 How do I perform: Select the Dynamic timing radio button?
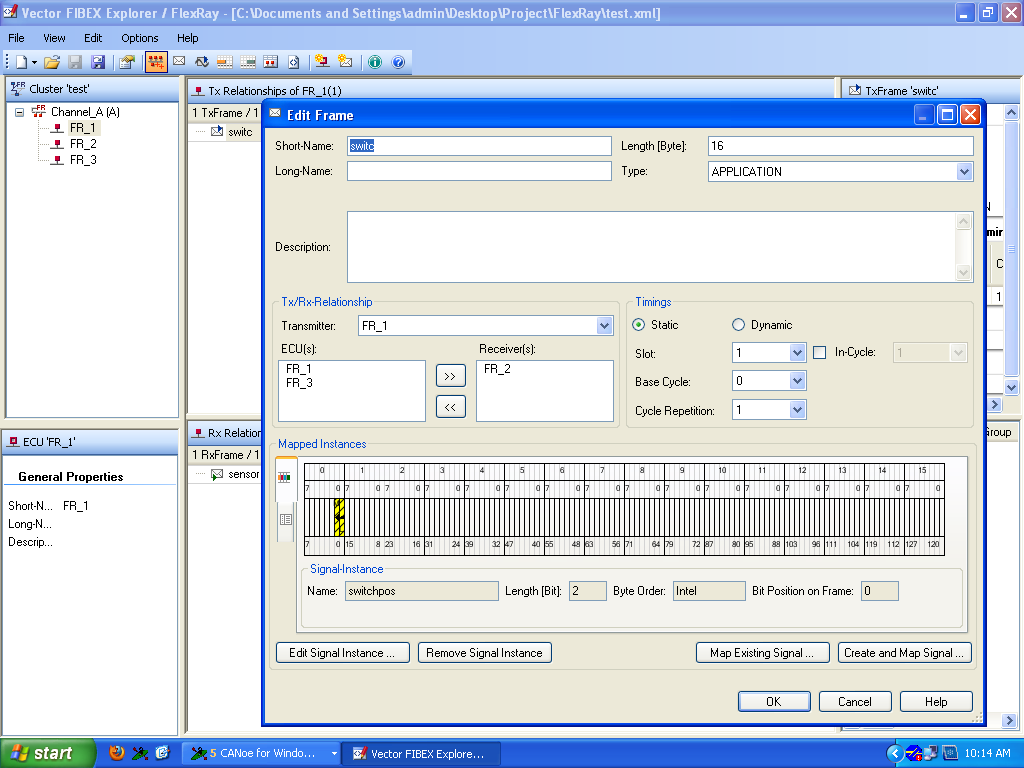(x=739, y=325)
